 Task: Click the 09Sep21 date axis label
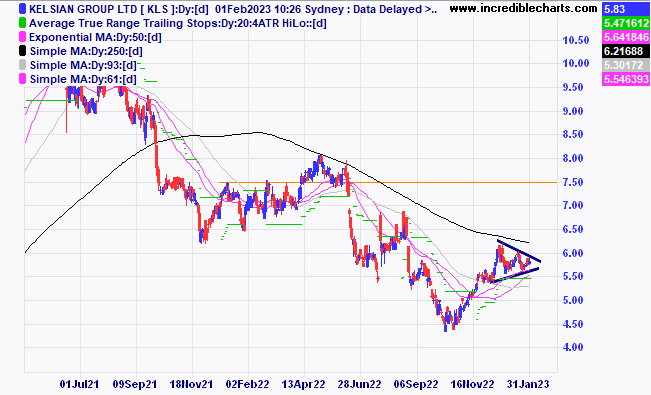coord(135,385)
